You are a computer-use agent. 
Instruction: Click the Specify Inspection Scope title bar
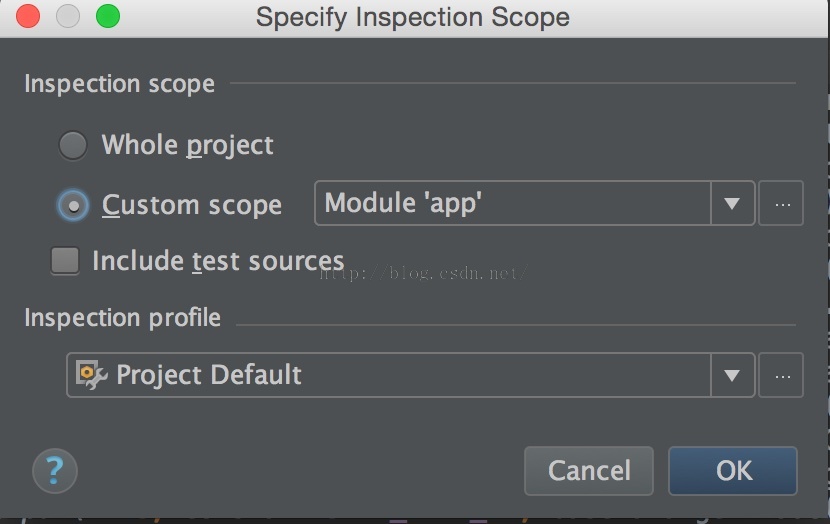pos(413,17)
